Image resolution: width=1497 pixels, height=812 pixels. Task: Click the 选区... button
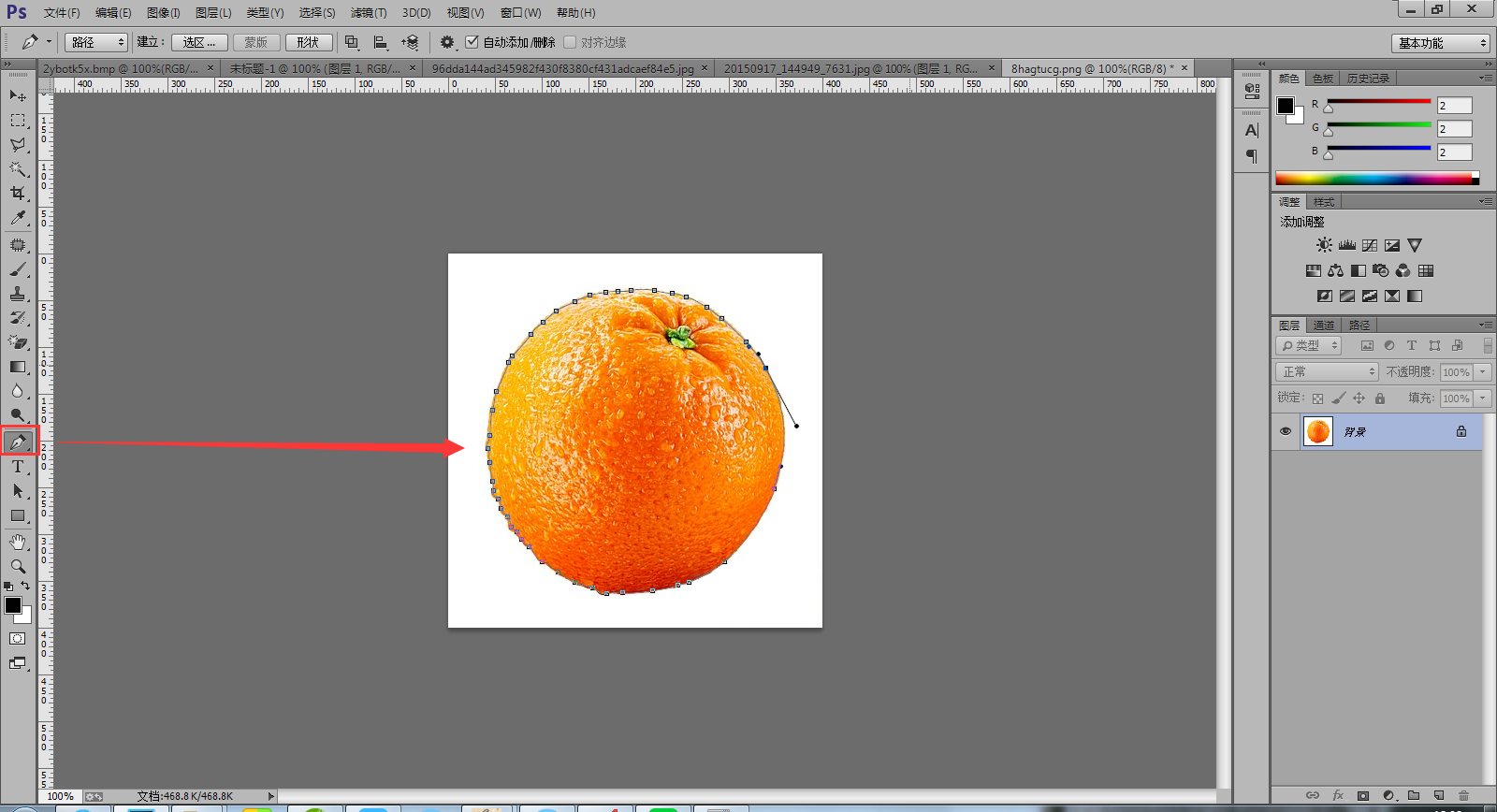click(199, 42)
